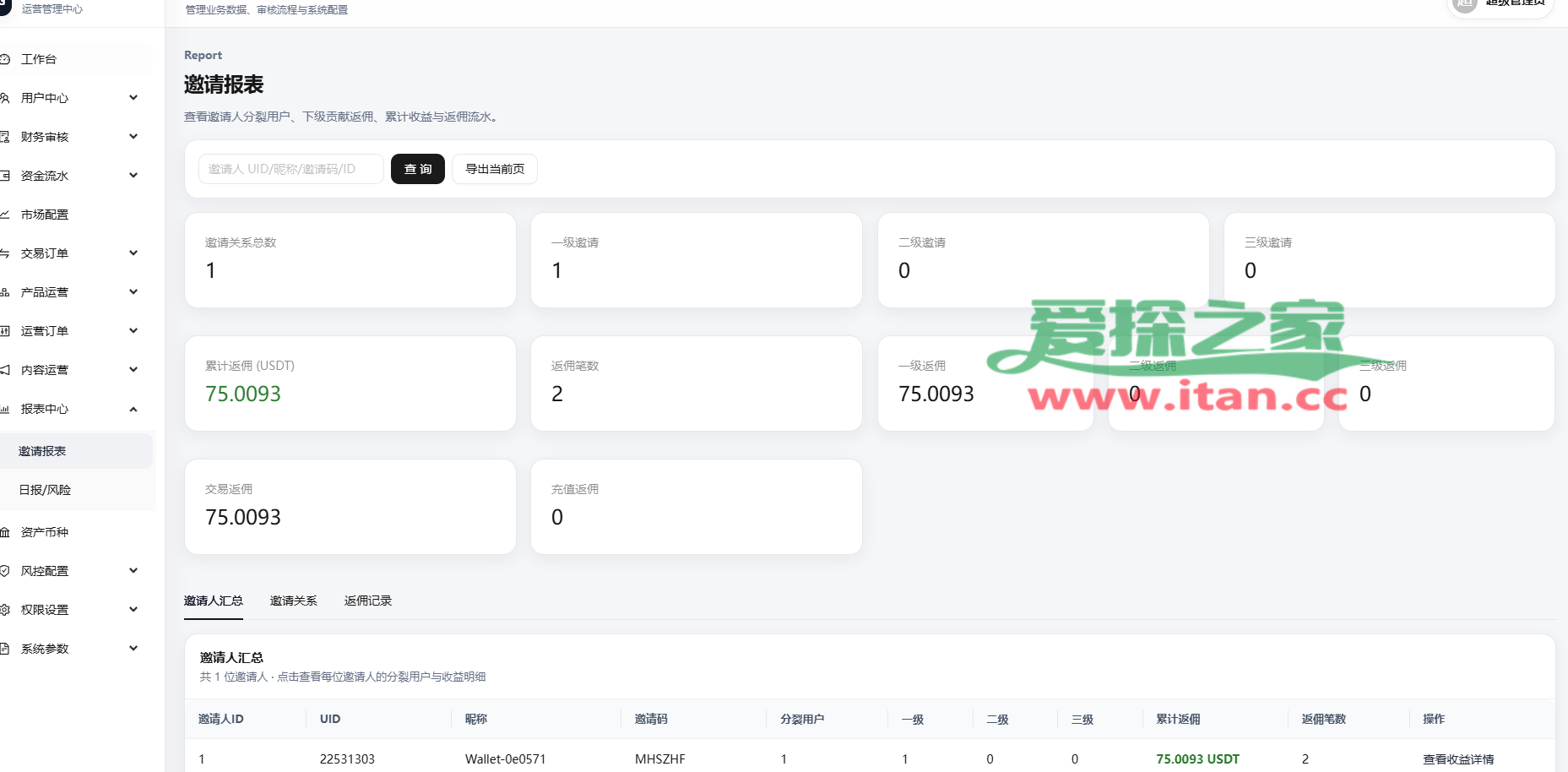The width and height of the screenshot is (1568, 772).
Task: Click the 交易订单 swap icon
Action: 4,253
